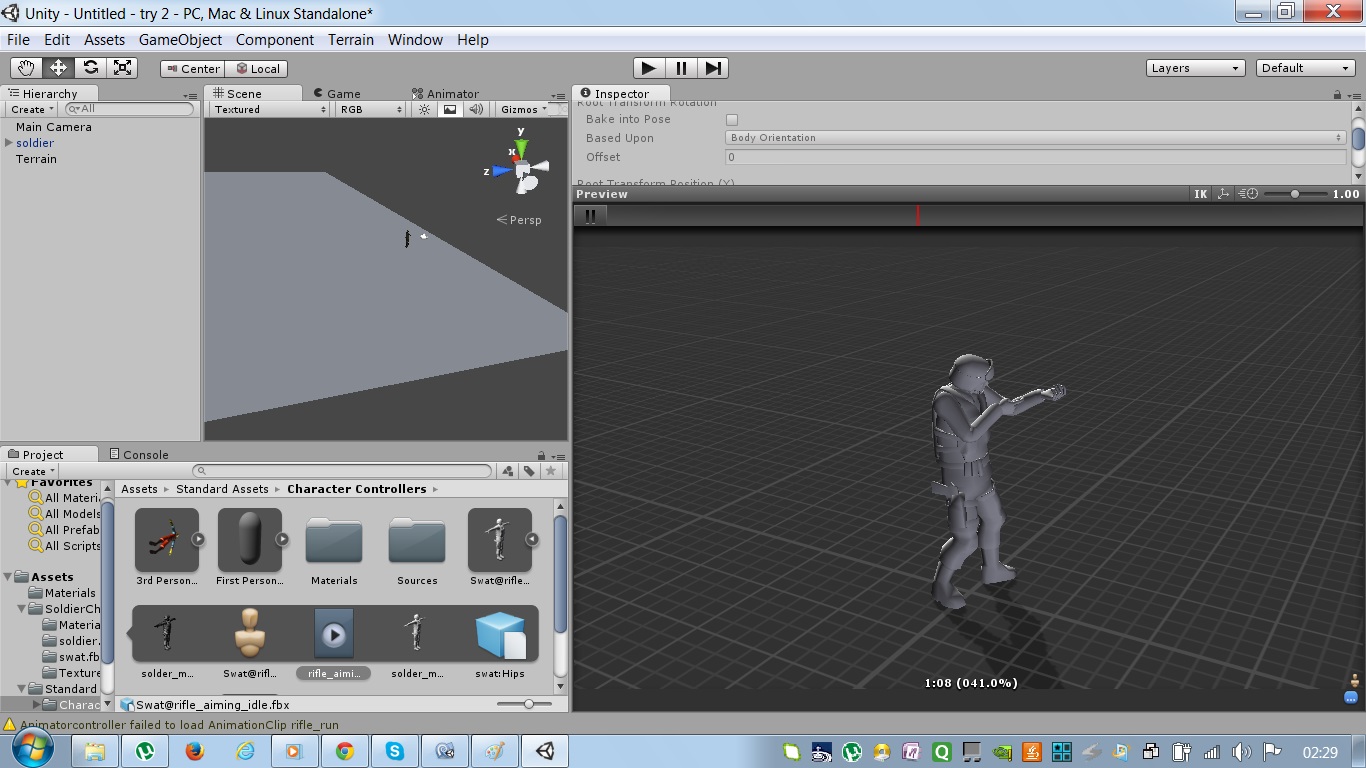Viewport: 1366px width, 768px height.
Task: Click editor Pause button in toolbar
Action: click(x=681, y=68)
